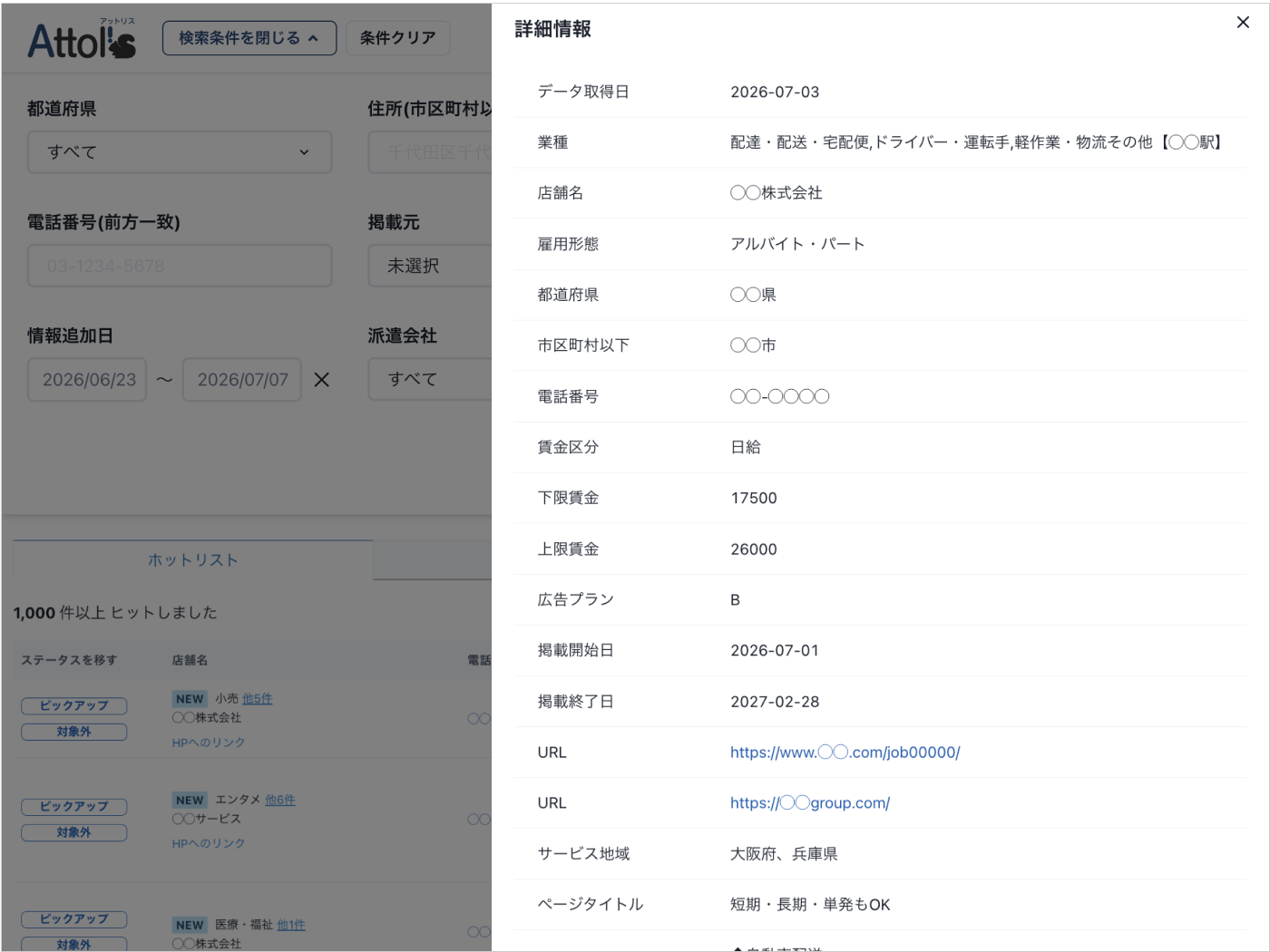The height and width of the screenshot is (952, 1270).
Task: Click the 店舗名 column header
Action: pos(190,660)
